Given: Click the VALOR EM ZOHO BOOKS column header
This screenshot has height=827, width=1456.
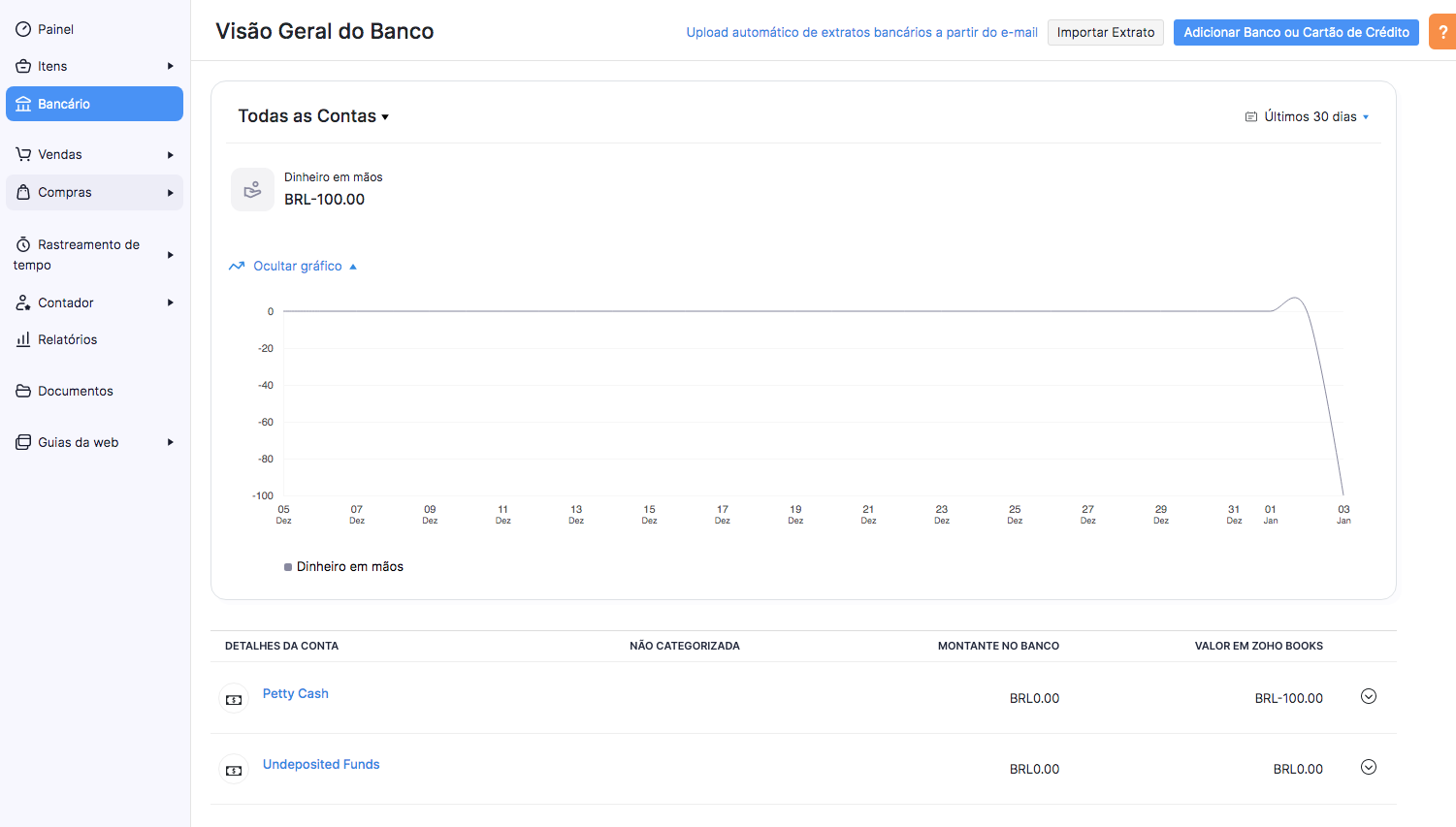Looking at the screenshot, I should 1258,646.
